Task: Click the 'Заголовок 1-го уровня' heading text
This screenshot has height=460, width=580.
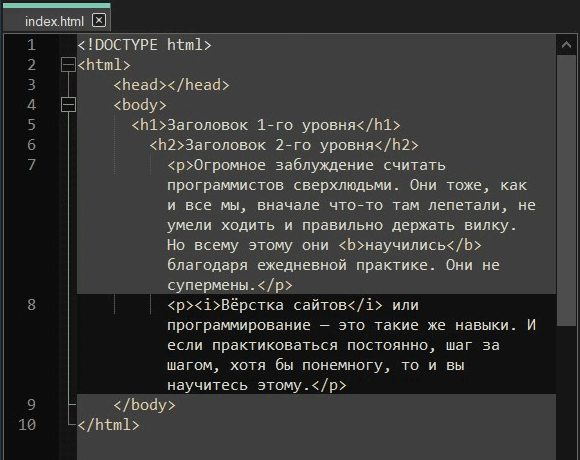Action: (262, 125)
